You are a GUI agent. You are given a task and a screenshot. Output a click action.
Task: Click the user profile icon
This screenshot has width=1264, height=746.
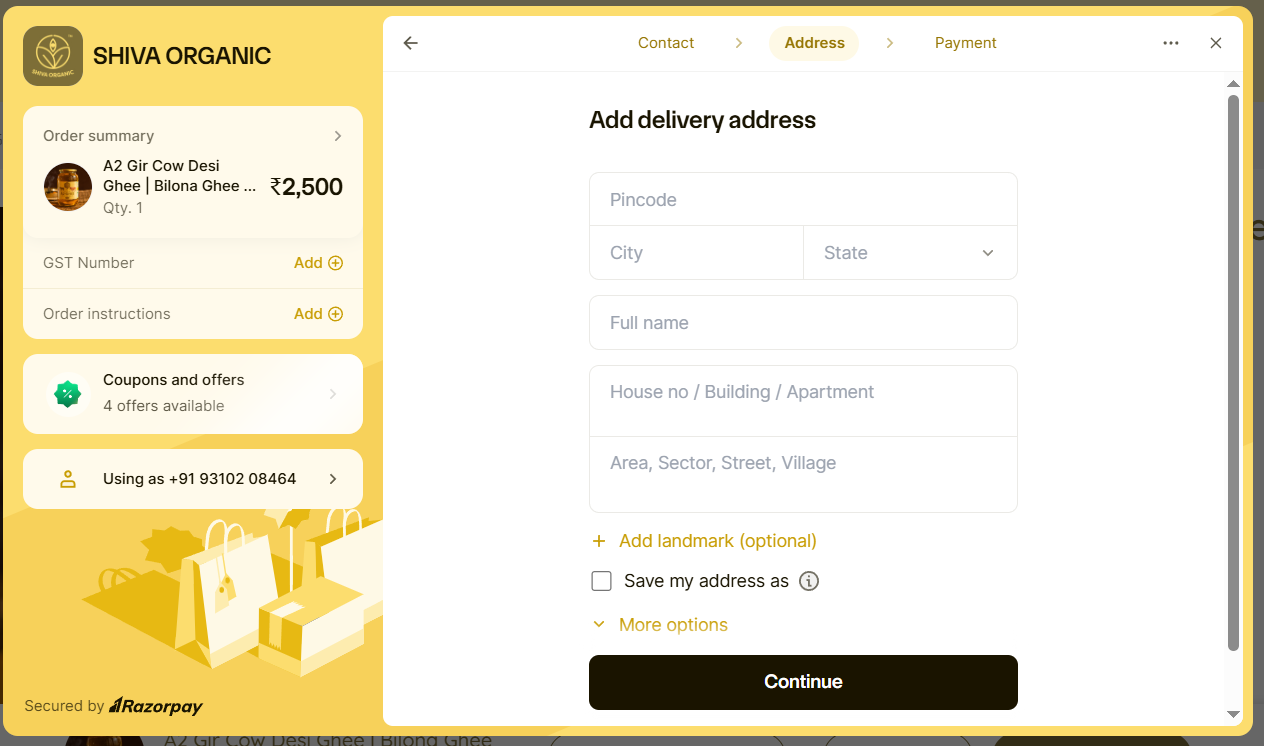click(68, 479)
